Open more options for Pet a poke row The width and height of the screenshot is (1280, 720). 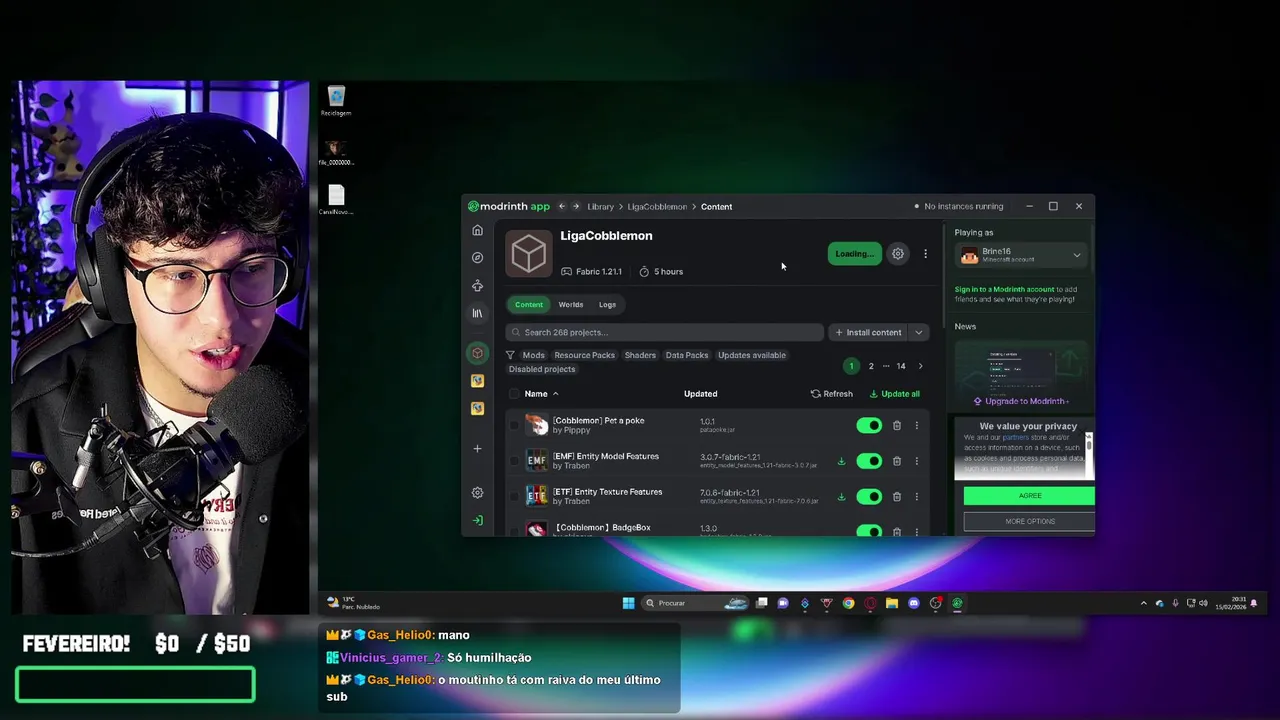tap(916, 426)
